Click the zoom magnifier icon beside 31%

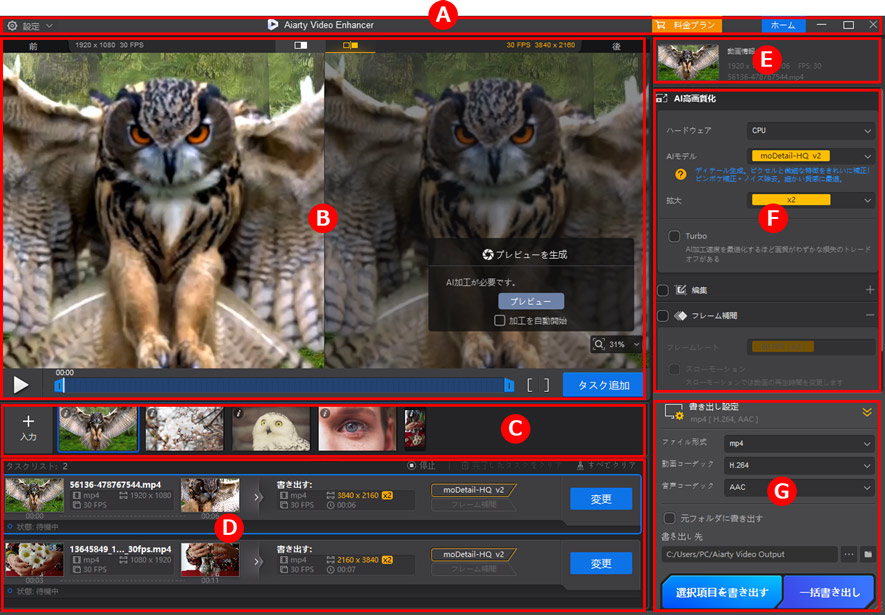[x=599, y=344]
